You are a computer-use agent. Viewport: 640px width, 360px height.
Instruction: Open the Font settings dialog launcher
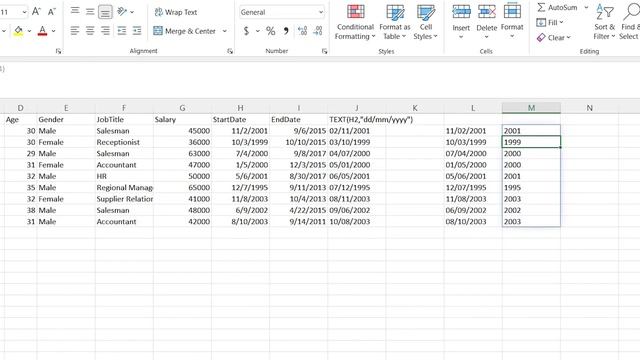click(58, 51)
